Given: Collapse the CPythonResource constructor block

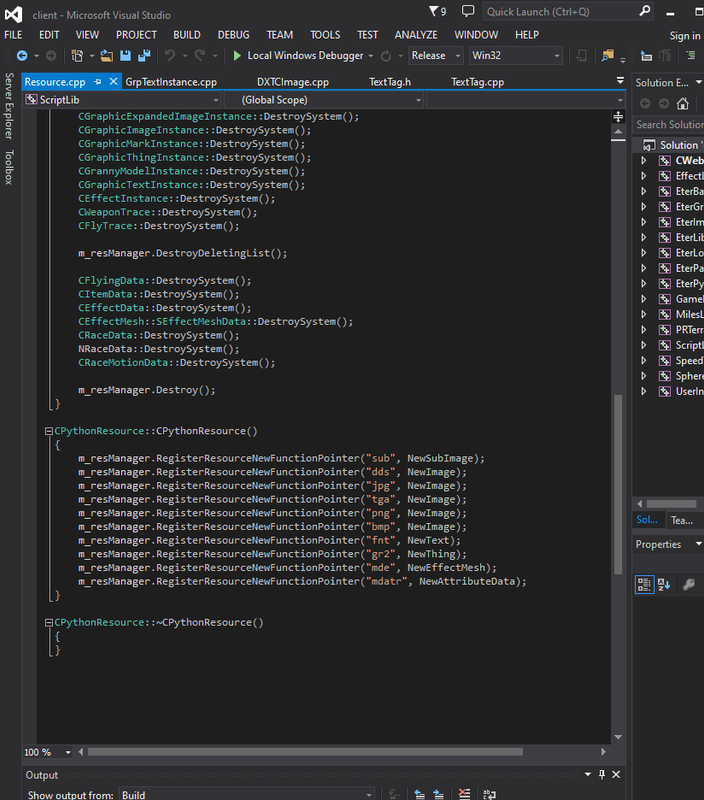Looking at the screenshot, I should pyautogui.click(x=49, y=431).
